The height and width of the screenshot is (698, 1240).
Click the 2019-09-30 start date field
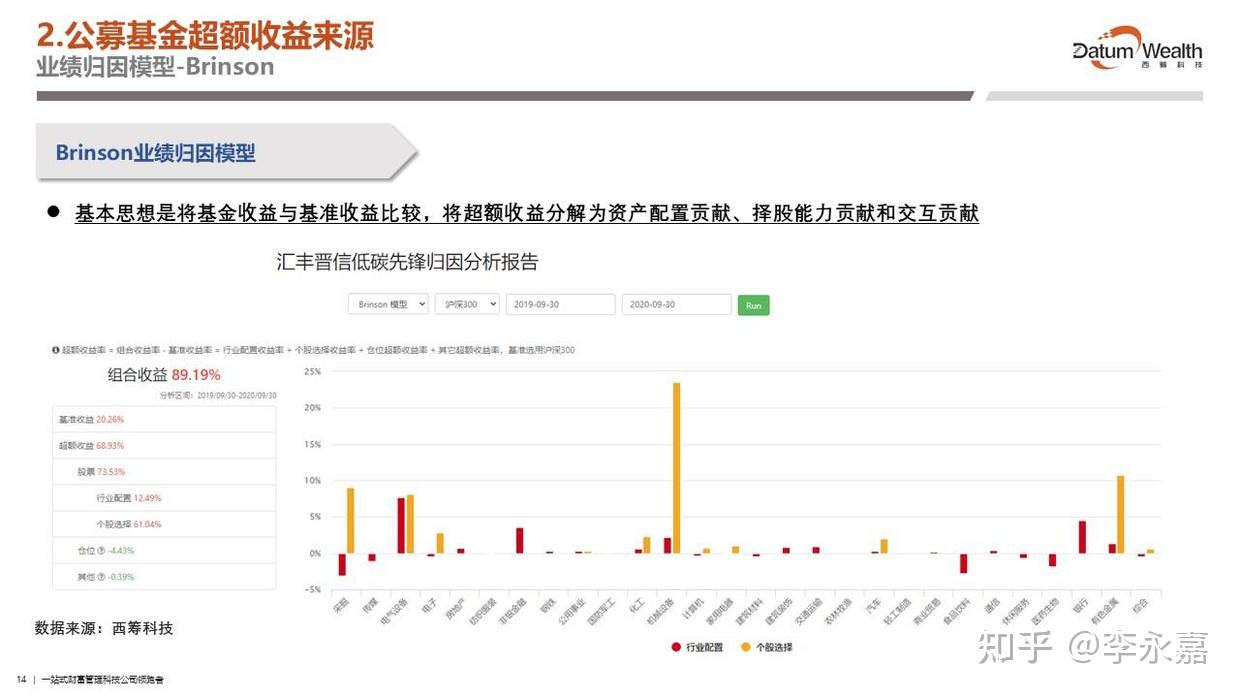coord(560,304)
